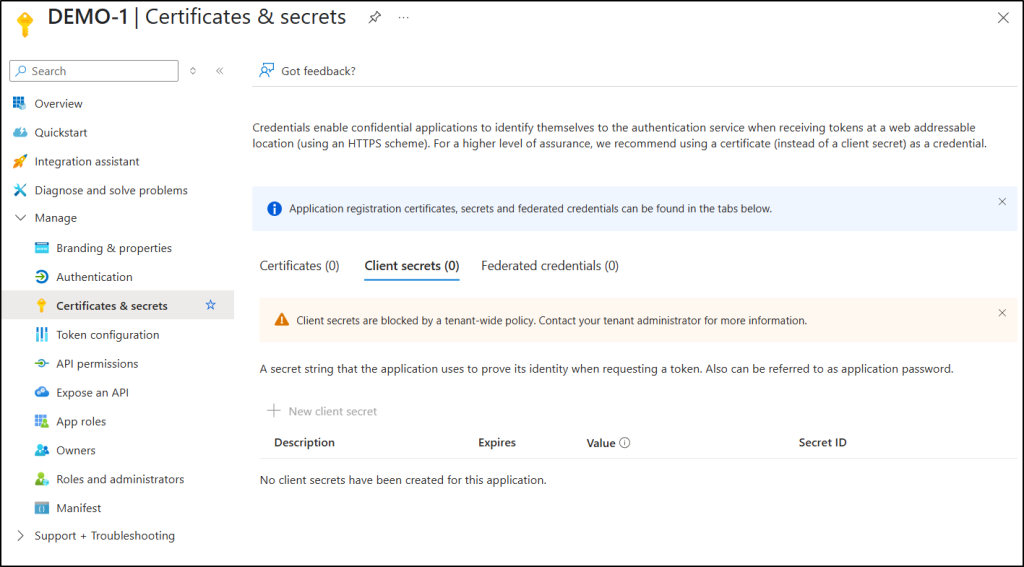Select the Token configuration icon
1024x567 pixels.
click(41, 334)
